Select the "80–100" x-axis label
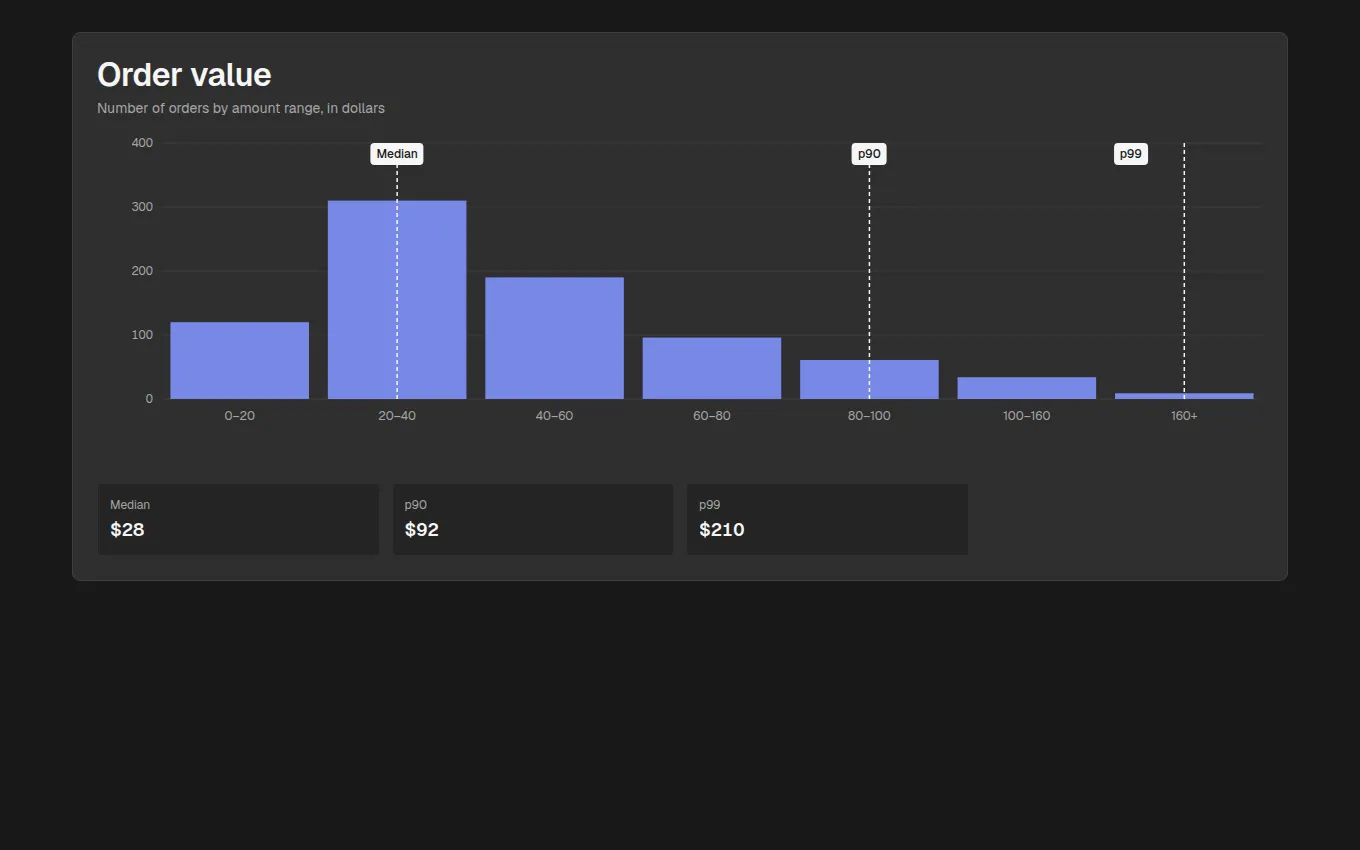The width and height of the screenshot is (1360, 850). pyautogui.click(x=869, y=416)
